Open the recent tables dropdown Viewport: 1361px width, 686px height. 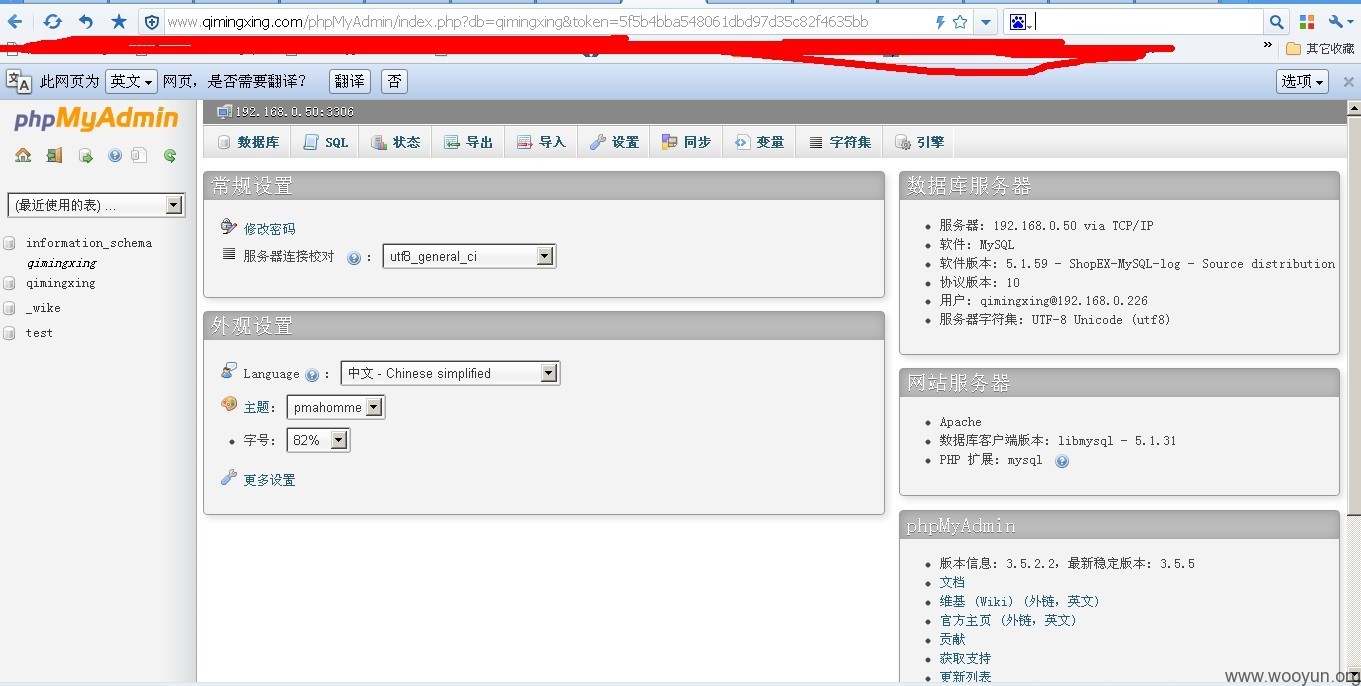point(96,205)
